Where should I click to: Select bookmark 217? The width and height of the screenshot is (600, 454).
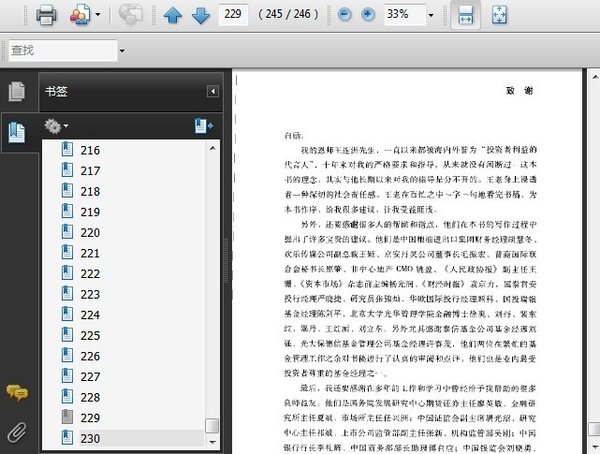click(x=90, y=171)
